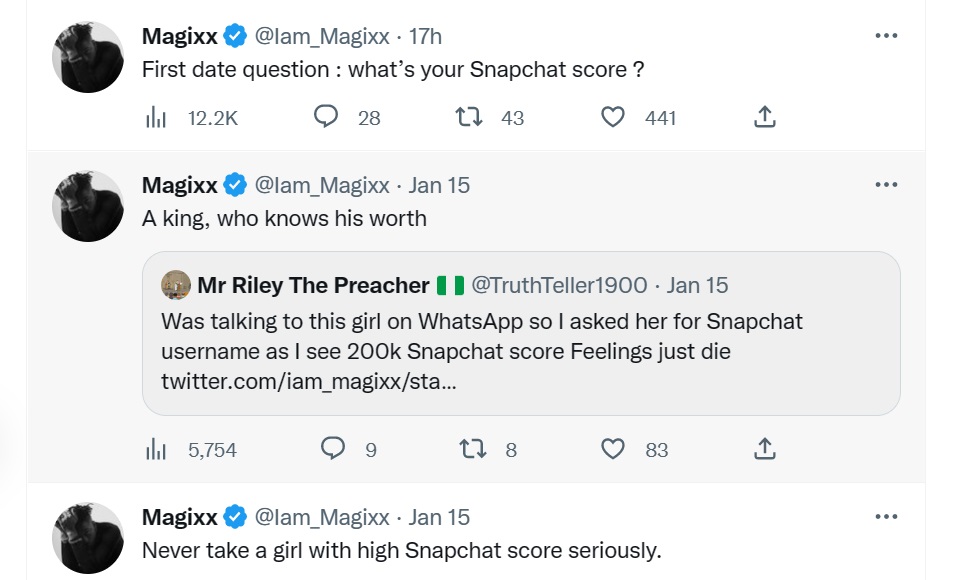
Task: Open more options on the "Never take a girl" tweet
Action: point(886,517)
